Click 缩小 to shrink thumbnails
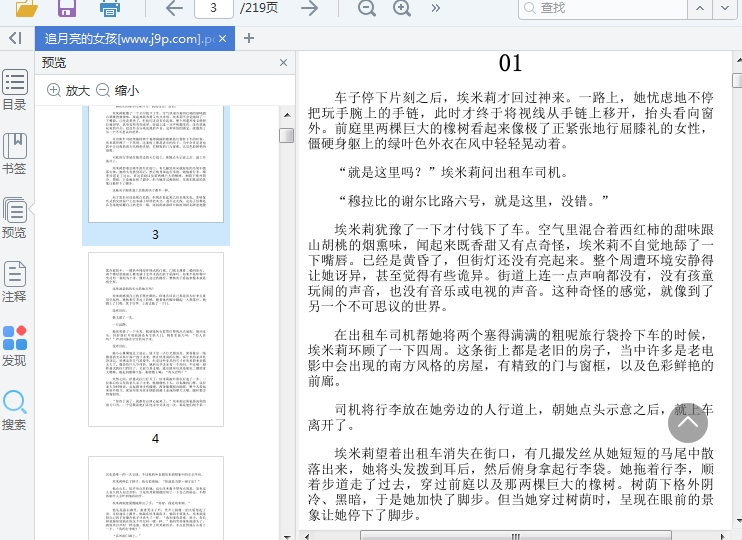This screenshot has height=540, width=742. pos(117,90)
